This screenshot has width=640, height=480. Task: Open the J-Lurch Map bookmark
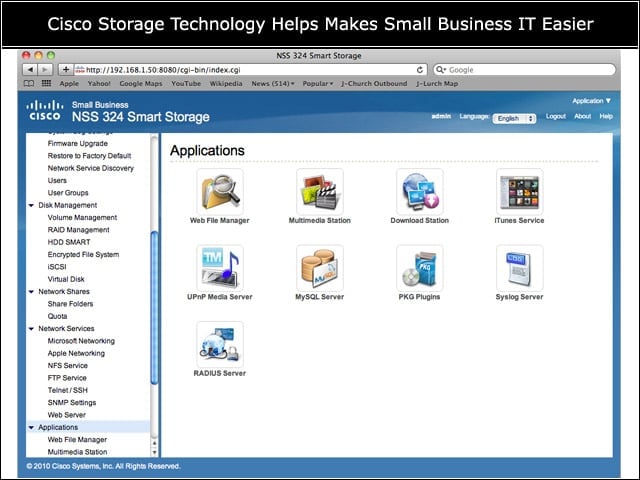(x=437, y=83)
